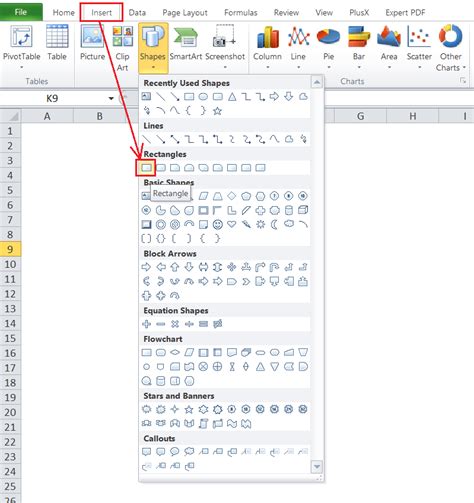
Task: Open the Screenshot dropdown
Action: pos(225,46)
